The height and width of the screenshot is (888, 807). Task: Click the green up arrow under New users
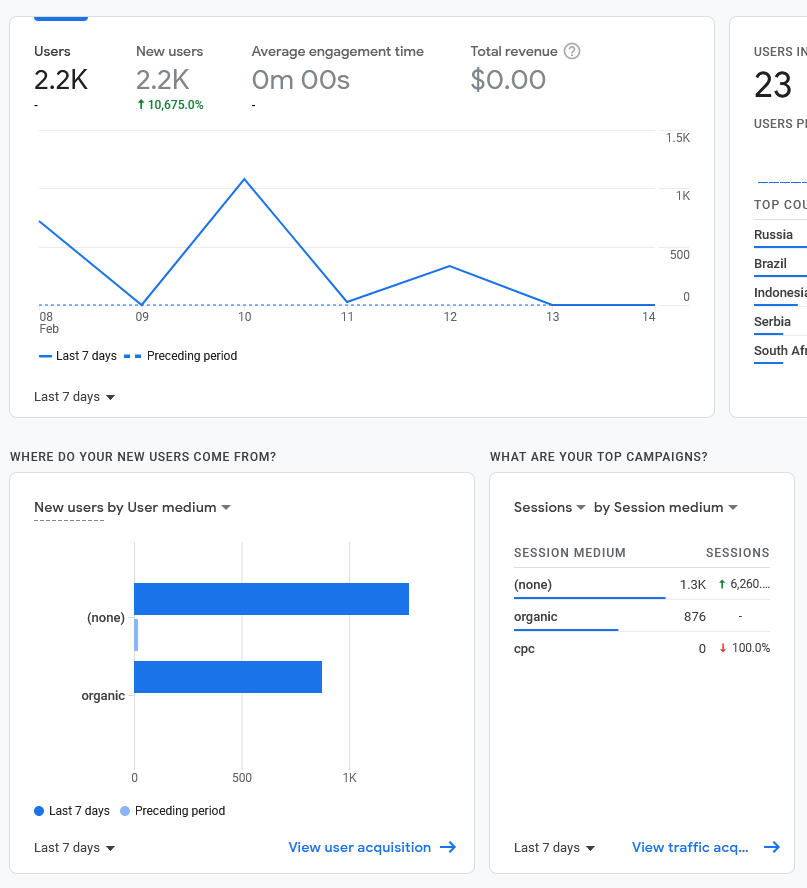141,105
